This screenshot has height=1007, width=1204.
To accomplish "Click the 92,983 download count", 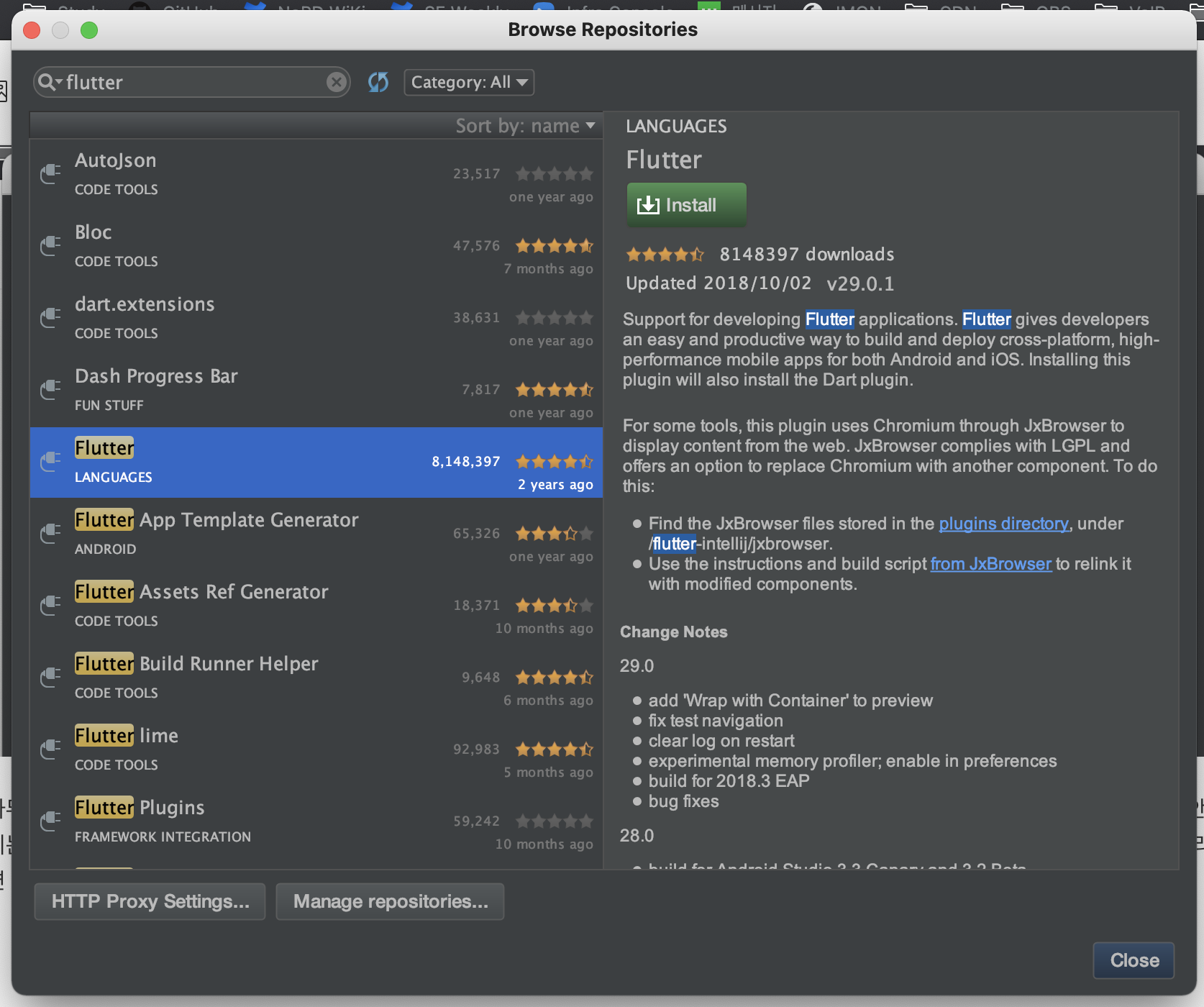I will pos(476,749).
